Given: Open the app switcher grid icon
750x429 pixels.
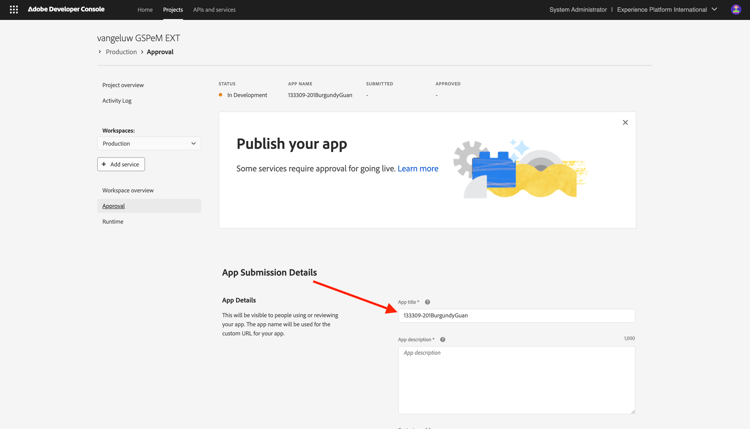Looking at the screenshot, I should (x=14, y=10).
